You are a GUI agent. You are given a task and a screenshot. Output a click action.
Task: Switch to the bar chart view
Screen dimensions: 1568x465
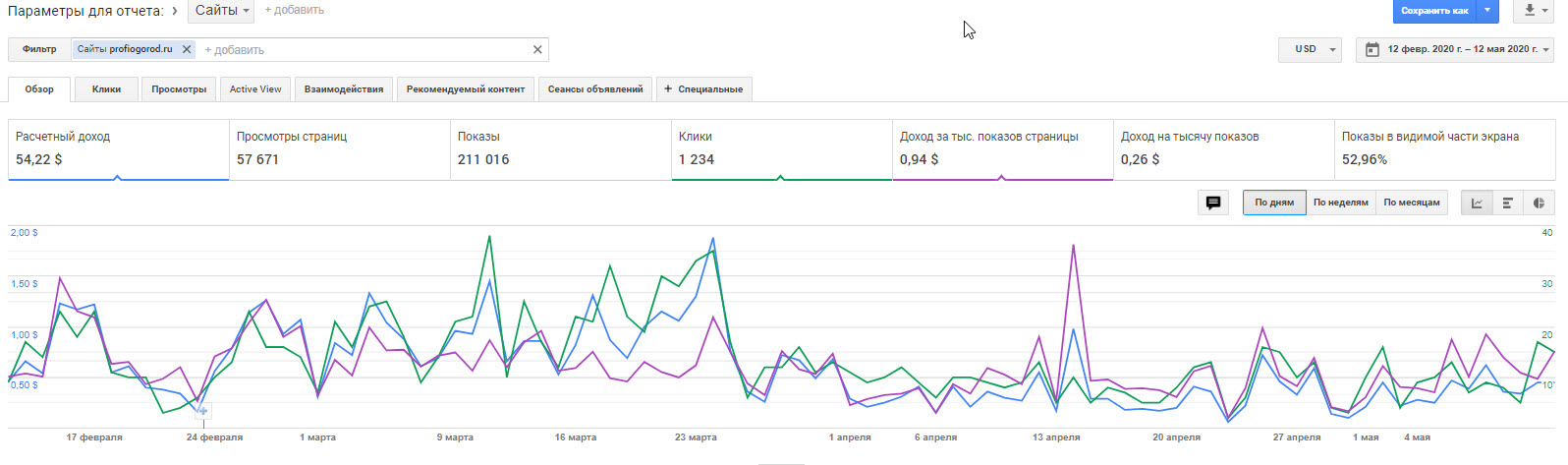[x=1507, y=203]
